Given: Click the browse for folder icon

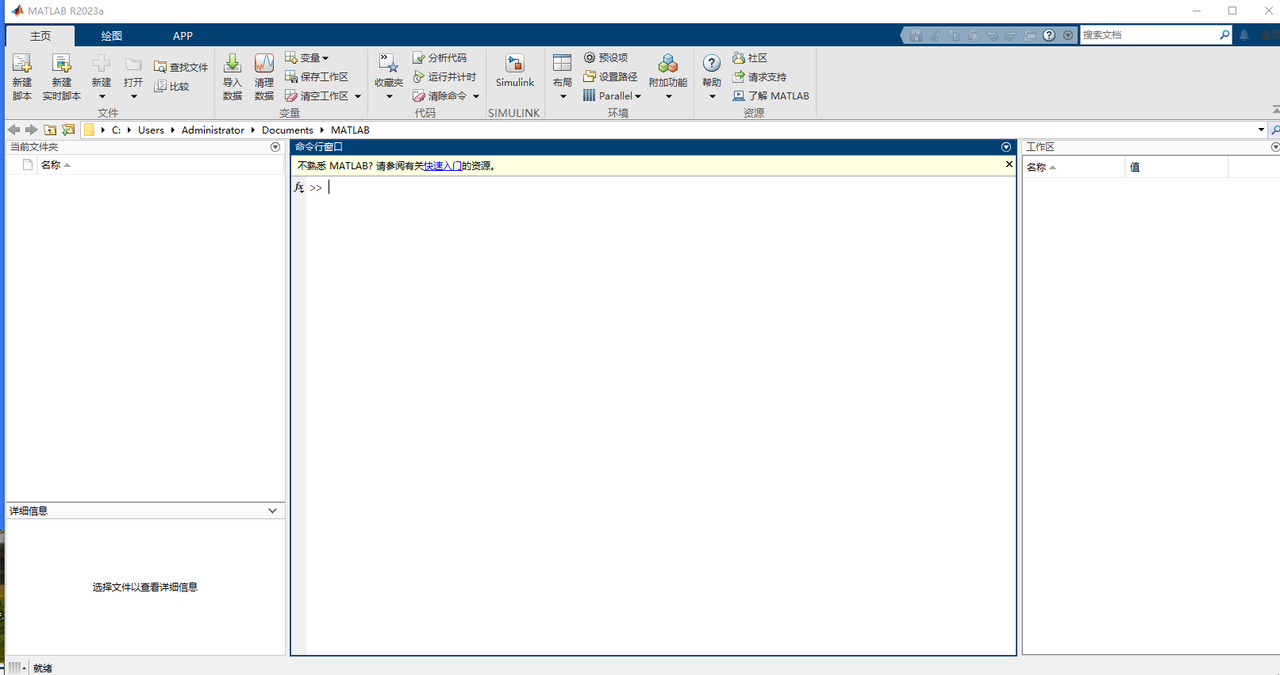Looking at the screenshot, I should pyautogui.click(x=68, y=130).
